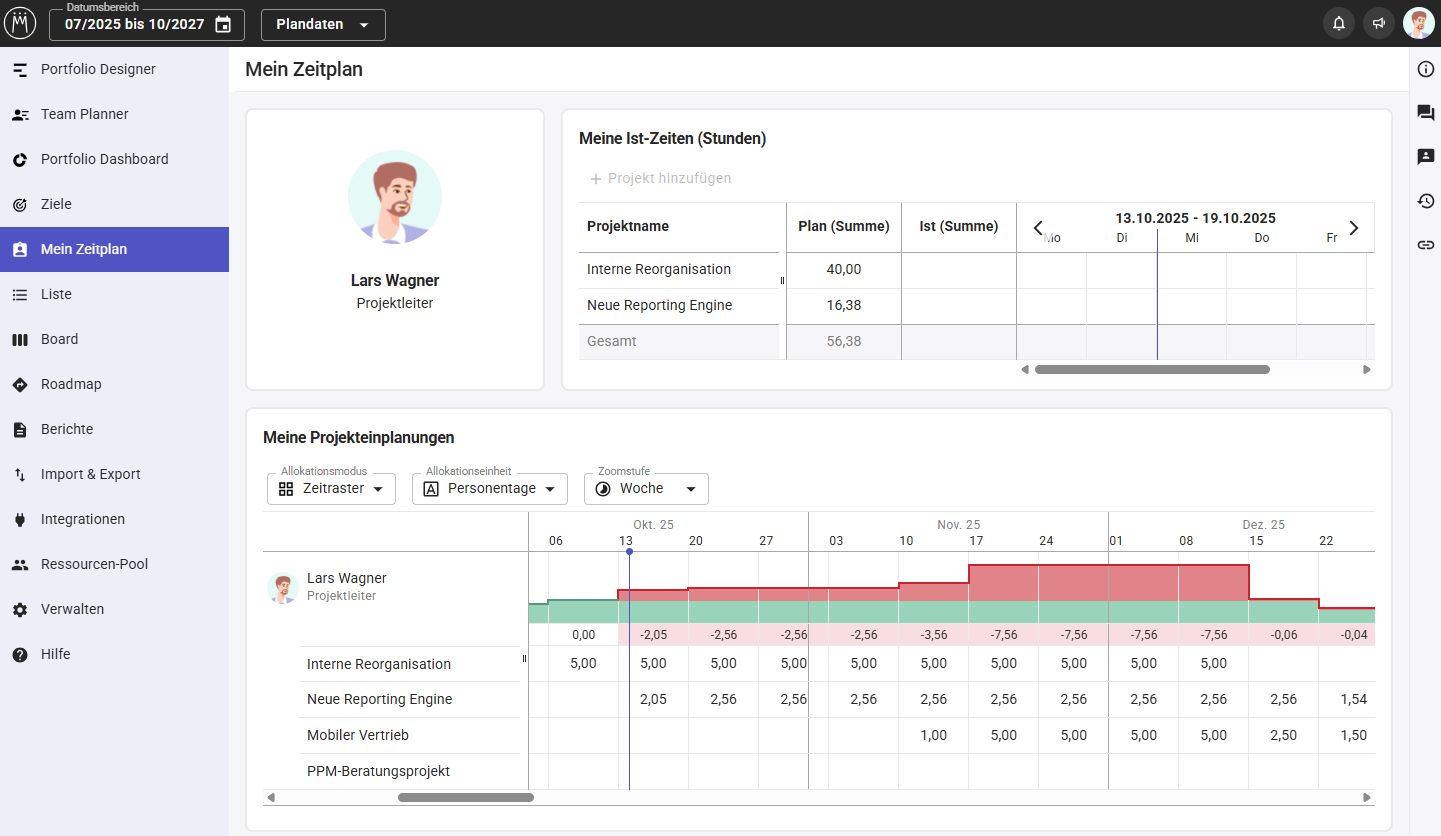
Task: Go to next week in Ist-Zeiten
Action: coord(1354,228)
